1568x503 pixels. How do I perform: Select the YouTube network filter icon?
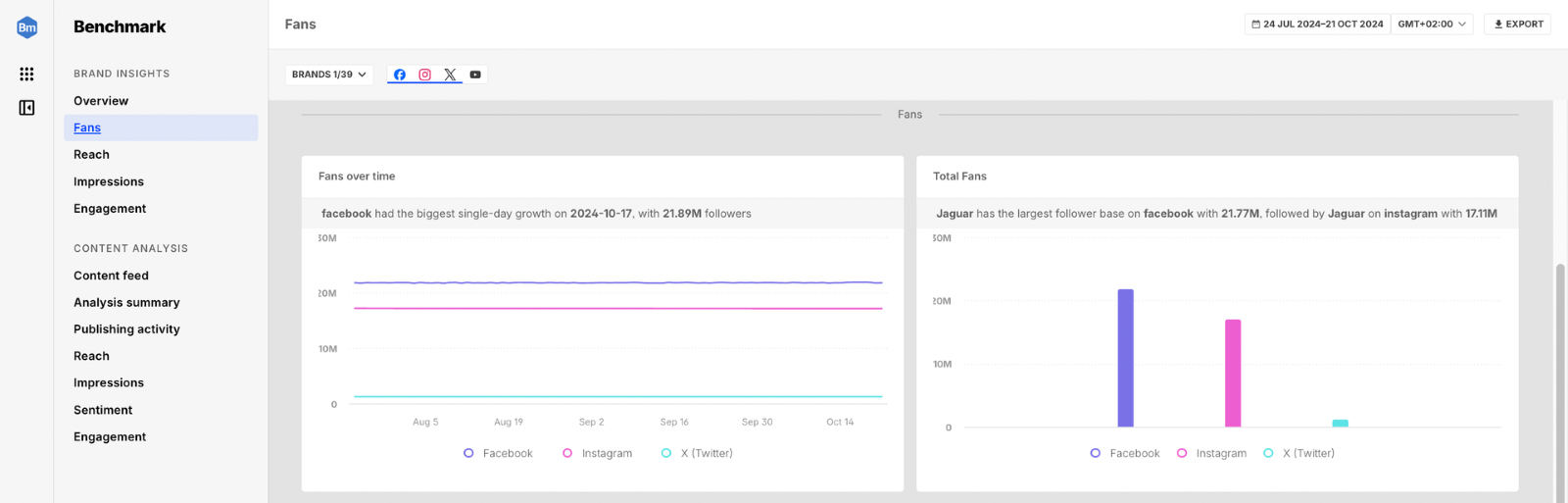(475, 75)
